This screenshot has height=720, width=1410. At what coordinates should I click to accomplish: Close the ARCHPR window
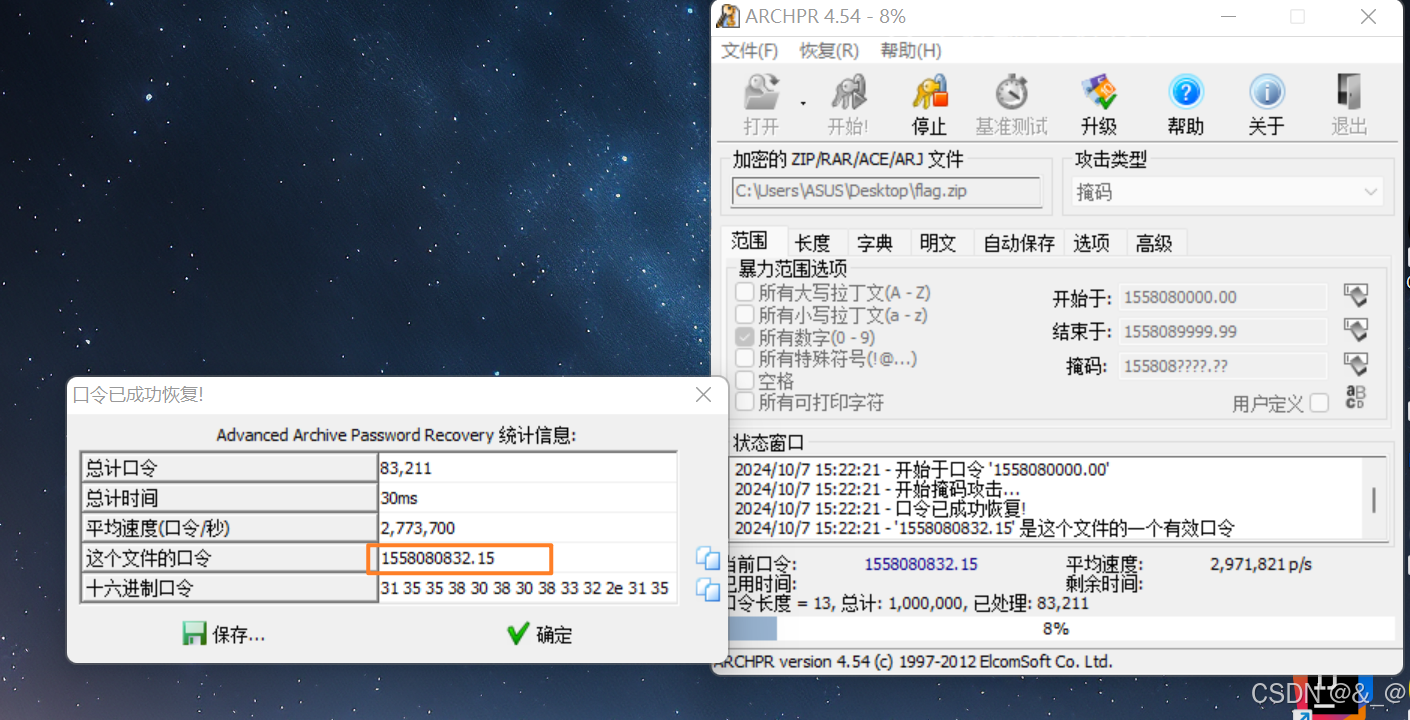point(1368,16)
